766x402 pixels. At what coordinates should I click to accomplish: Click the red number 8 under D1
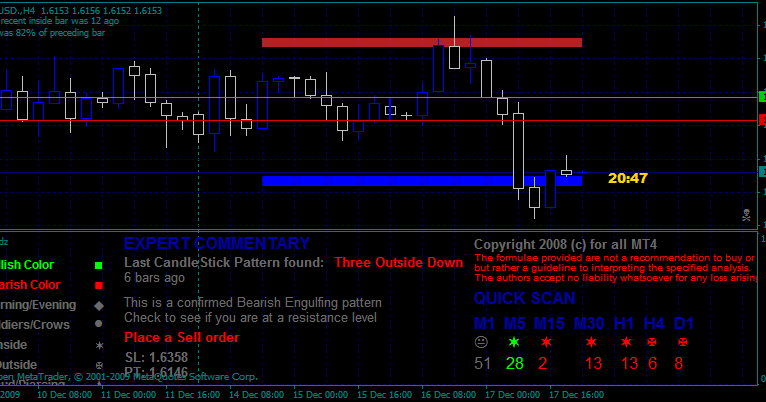pyautogui.click(x=679, y=363)
